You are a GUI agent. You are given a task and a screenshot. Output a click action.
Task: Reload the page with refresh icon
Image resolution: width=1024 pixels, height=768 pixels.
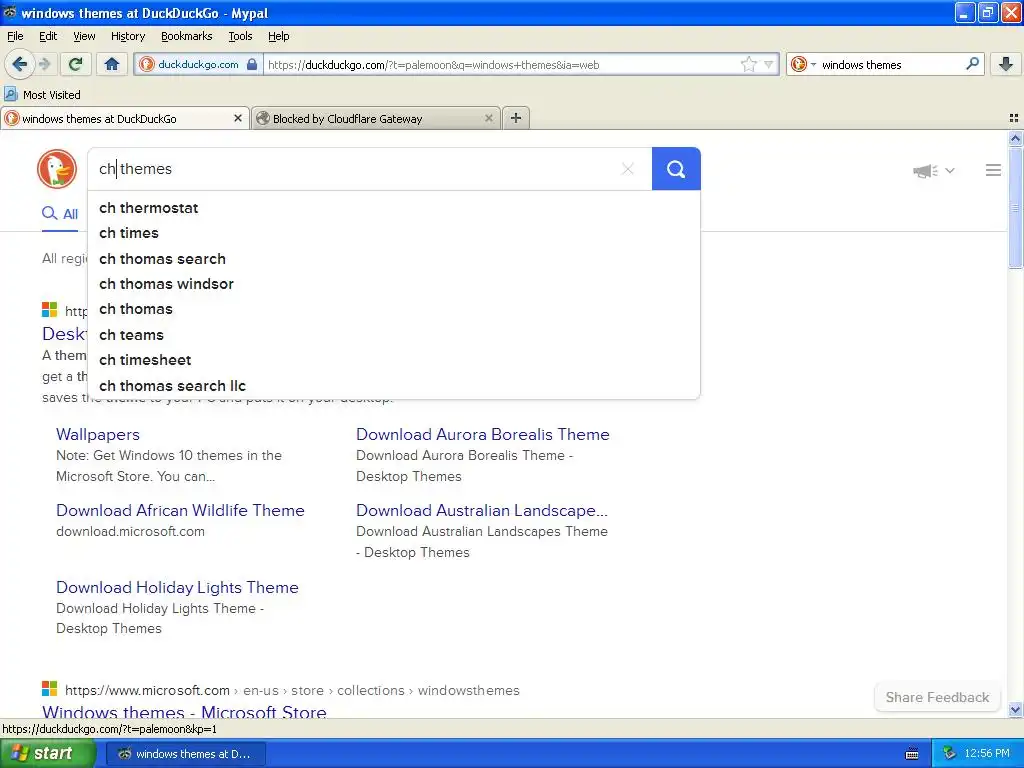point(75,64)
